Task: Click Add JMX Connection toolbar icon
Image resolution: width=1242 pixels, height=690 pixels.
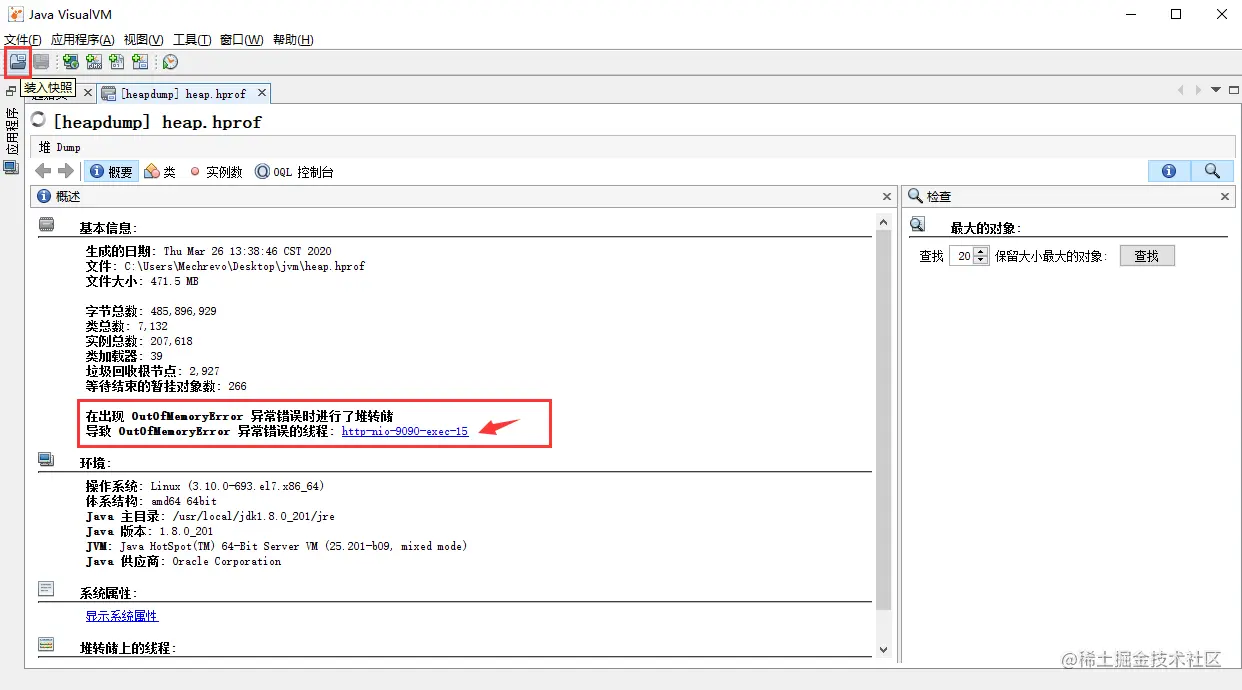Action: tap(94, 62)
